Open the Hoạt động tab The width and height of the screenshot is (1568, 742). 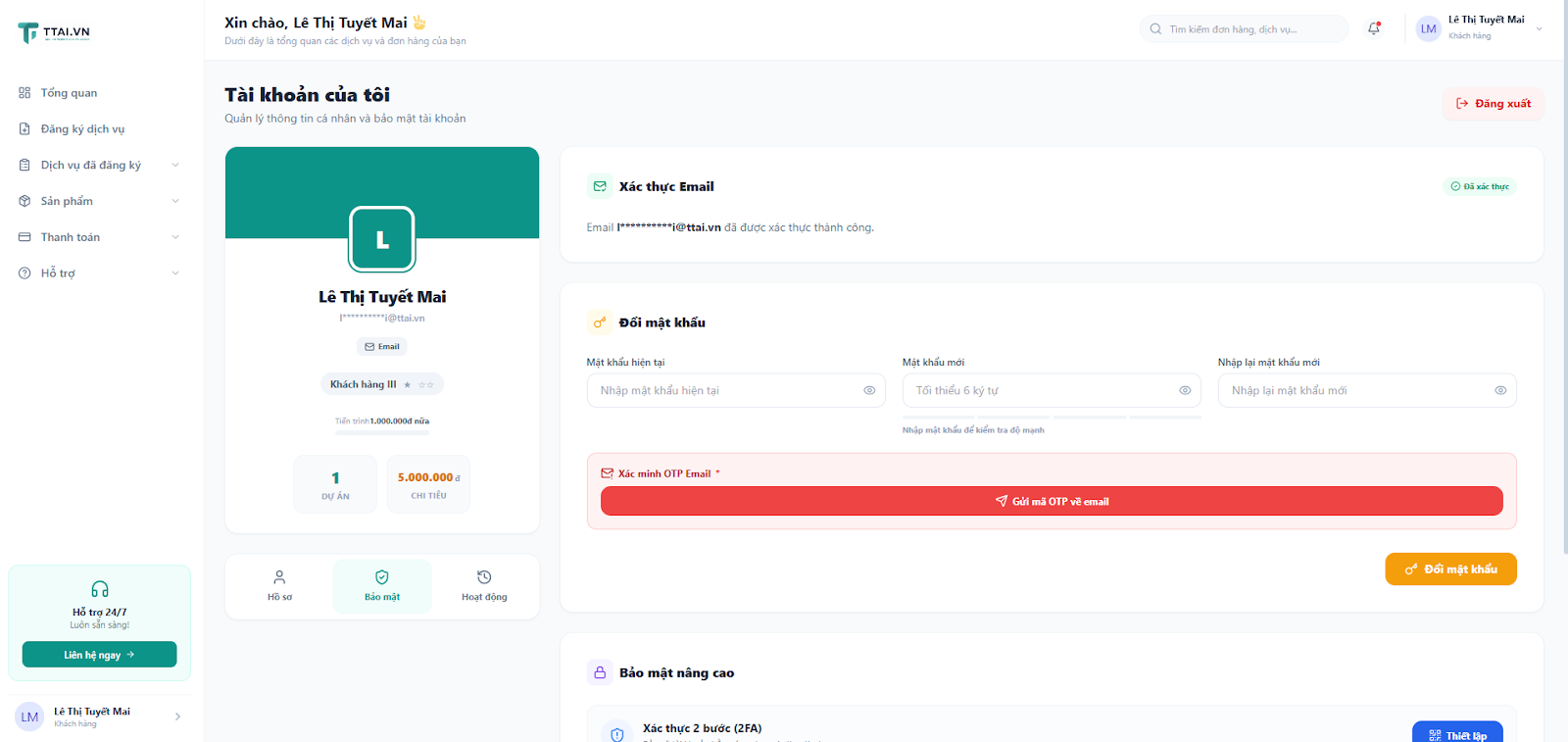484,586
